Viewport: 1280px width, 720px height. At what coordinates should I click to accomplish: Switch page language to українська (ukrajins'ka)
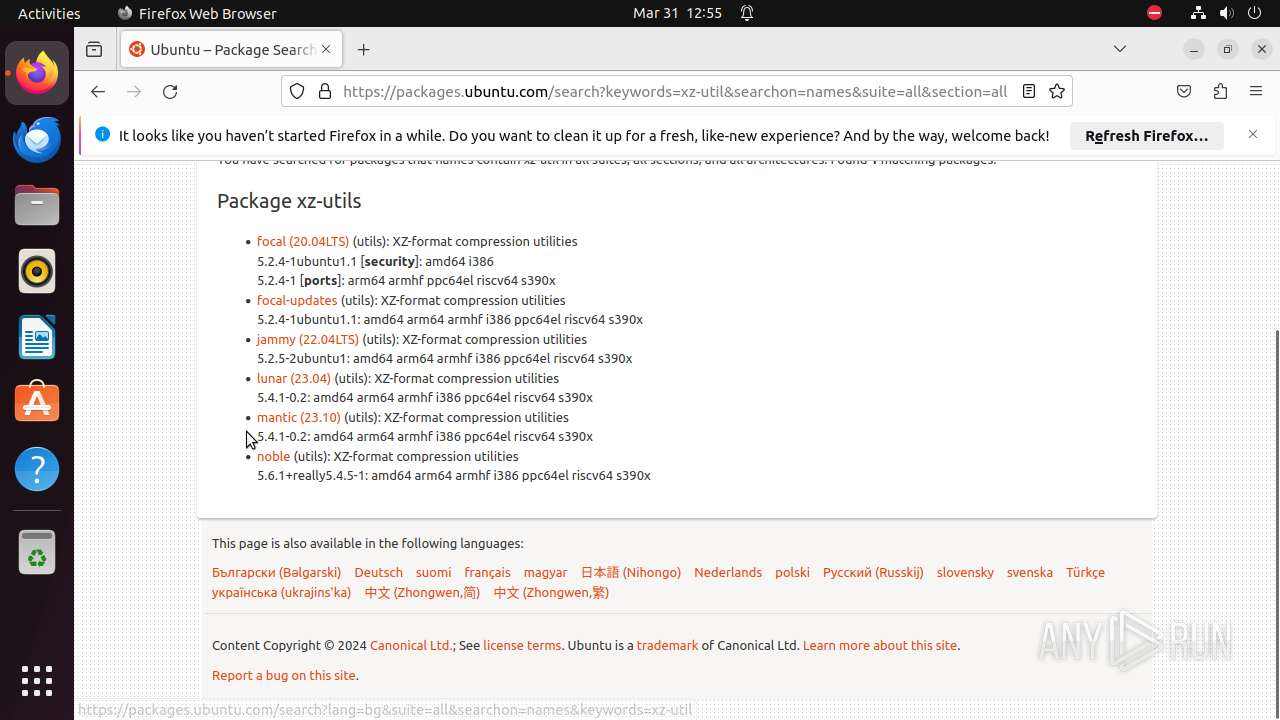click(282, 592)
